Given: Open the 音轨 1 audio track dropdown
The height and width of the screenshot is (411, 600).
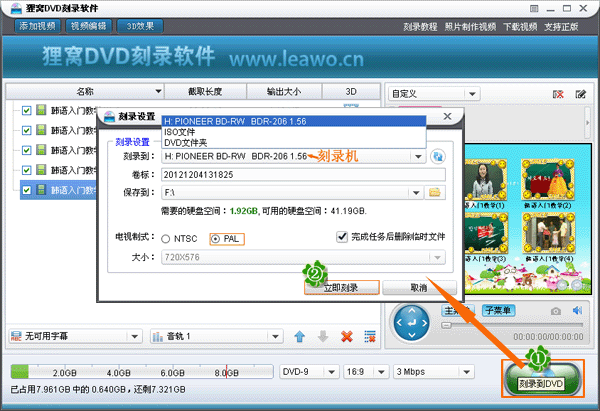Looking at the screenshot, I should tap(275, 336).
